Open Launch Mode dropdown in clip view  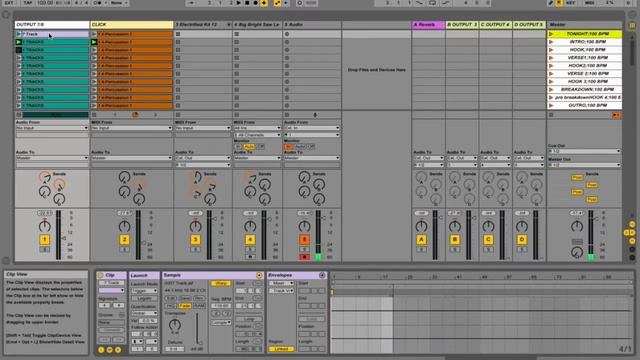(144, 291)
